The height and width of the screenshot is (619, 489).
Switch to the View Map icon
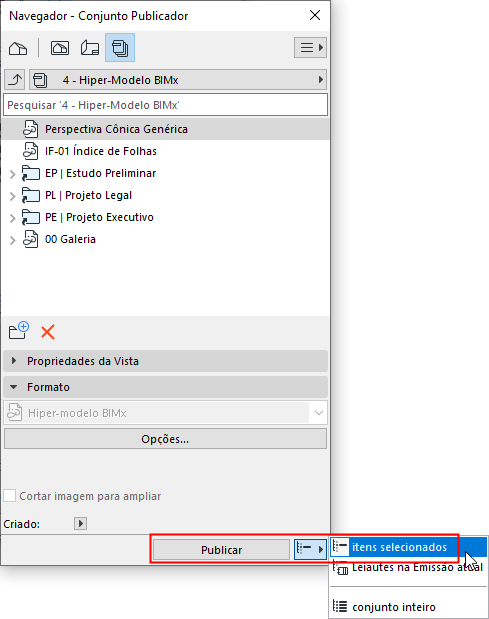(x=60, y=48)
